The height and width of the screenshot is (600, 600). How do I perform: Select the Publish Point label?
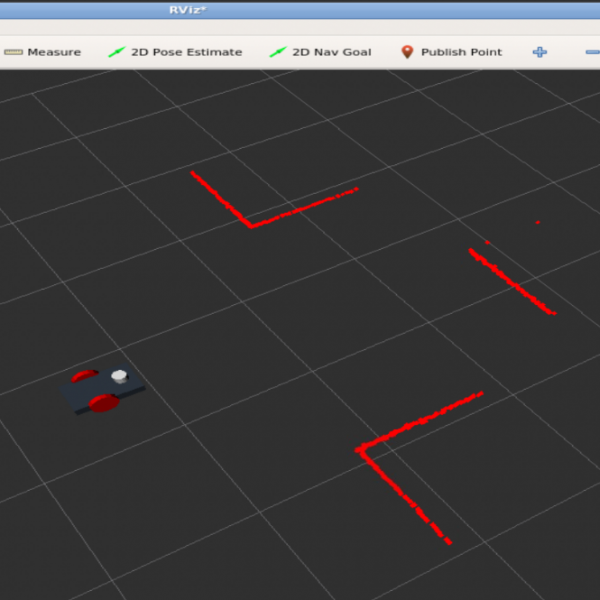[461, 52]
